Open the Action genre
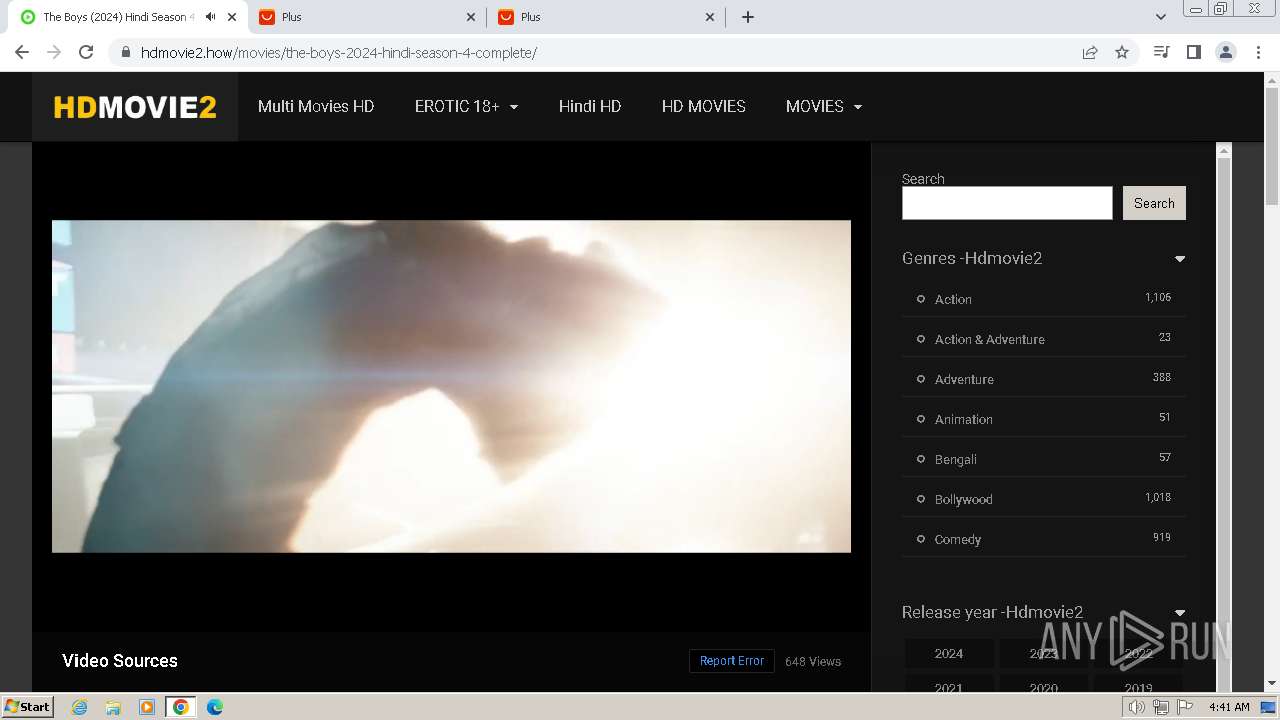This screenshot has width=1280, height=720. tap(953, 299)
